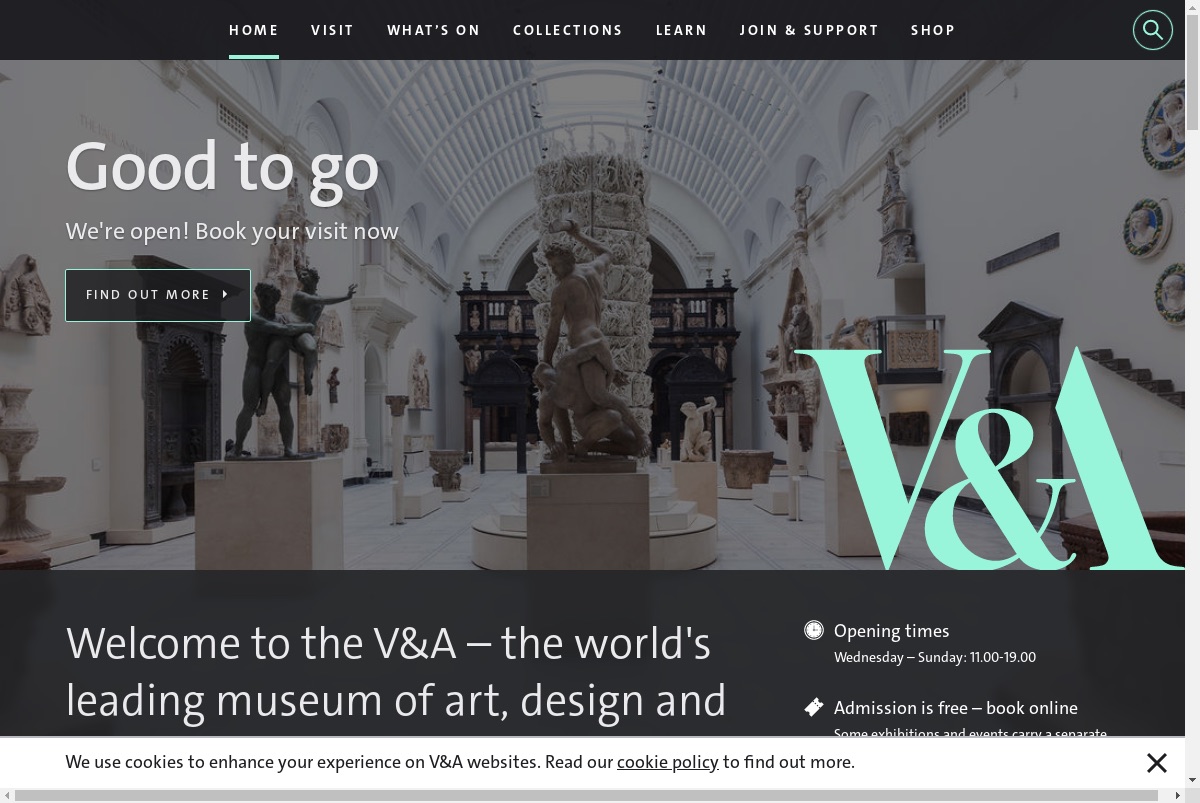1200x803 pixels.
Task: Open Join & Support menu
Action: click(809, 30)
